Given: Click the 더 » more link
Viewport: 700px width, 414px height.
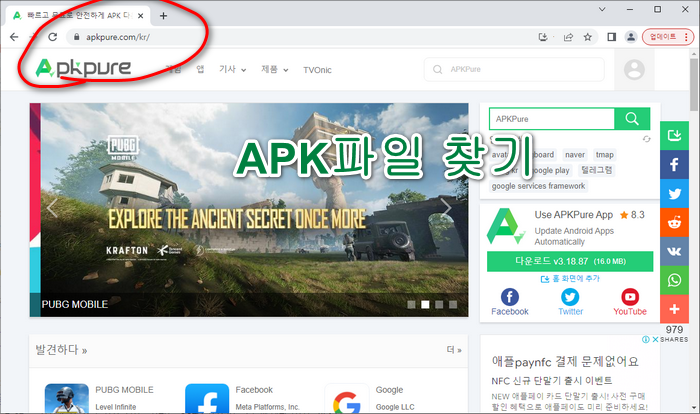Looking at the screenshot, I should tap(454, 350).
